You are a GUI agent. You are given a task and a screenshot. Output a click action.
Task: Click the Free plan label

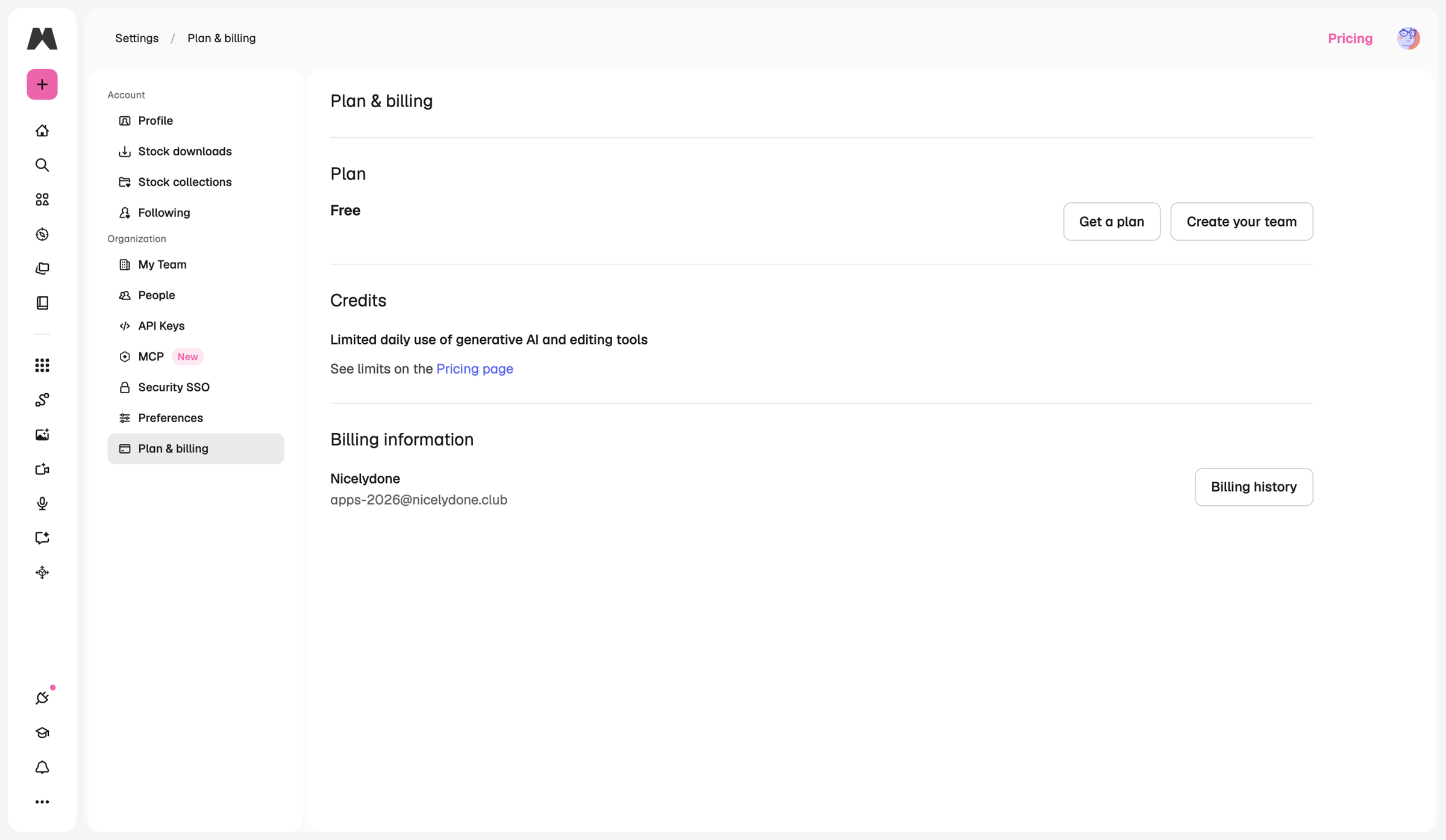pos(345,211)
